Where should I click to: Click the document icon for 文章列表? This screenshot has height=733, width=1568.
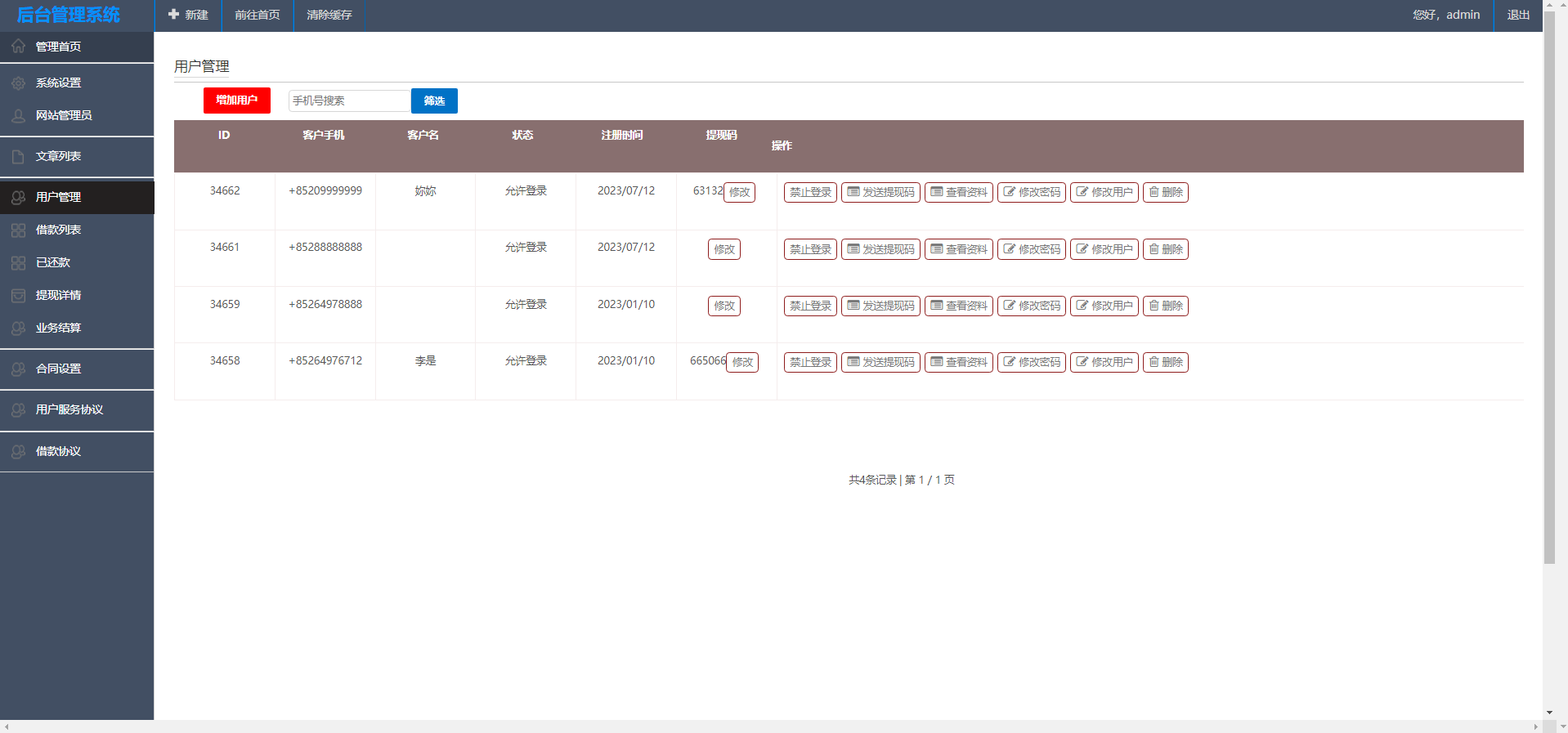click(18, 156)
